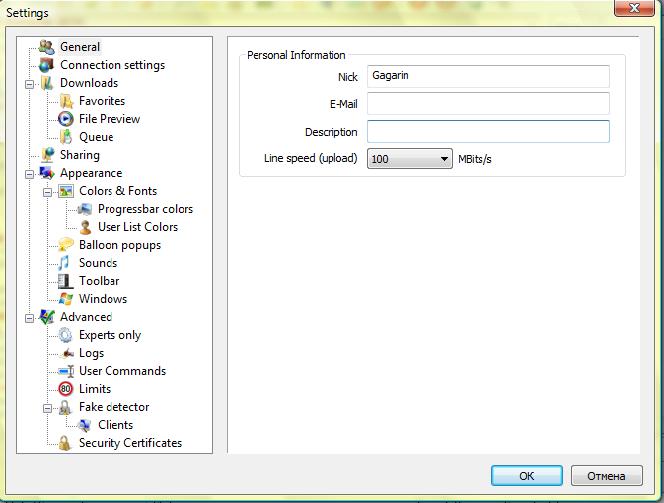Select Experts only settings page
Image resolution: width=664 pixels, height=503 pixels.
(110, 335)
